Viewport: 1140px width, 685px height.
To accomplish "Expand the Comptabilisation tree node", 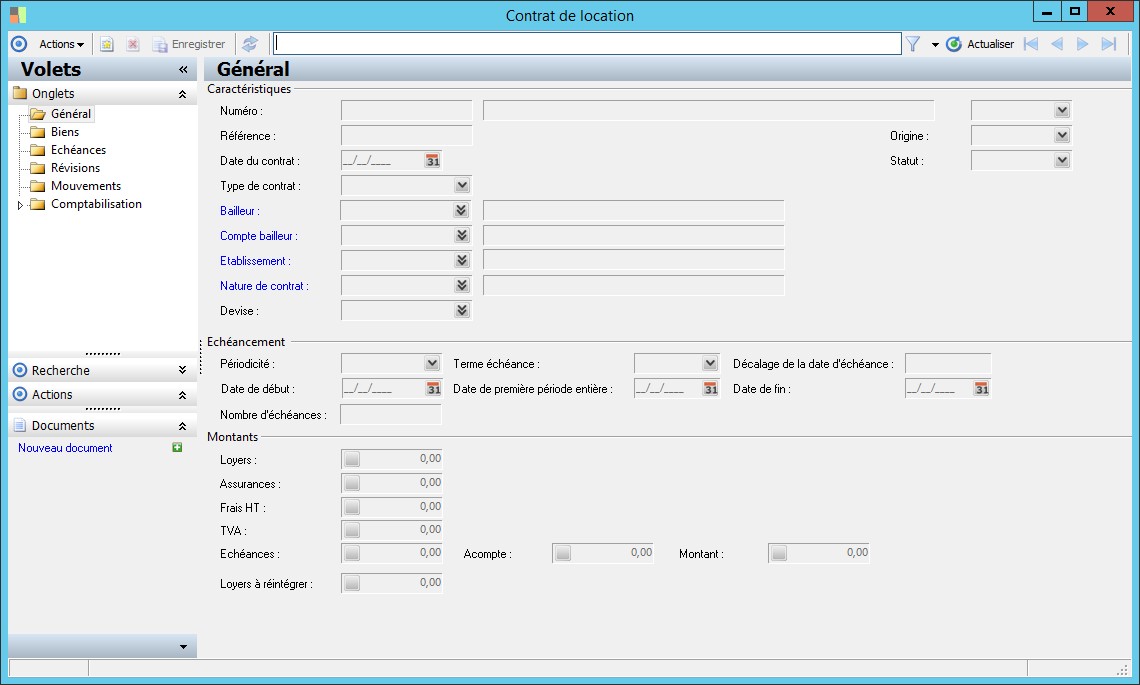I will pyautogui.click(x=20, y=205).
